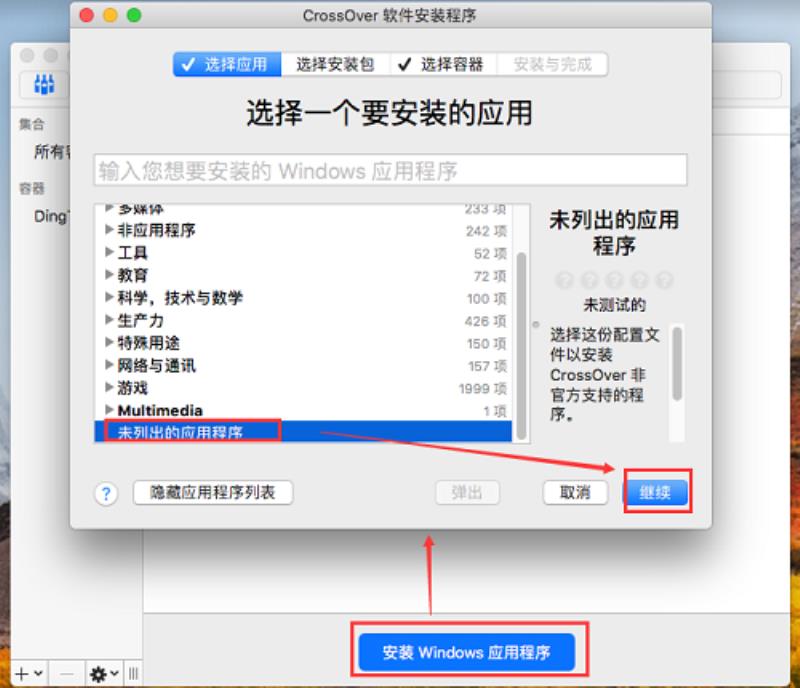
Task: Click the 继续 button
Action: point(656,493)
